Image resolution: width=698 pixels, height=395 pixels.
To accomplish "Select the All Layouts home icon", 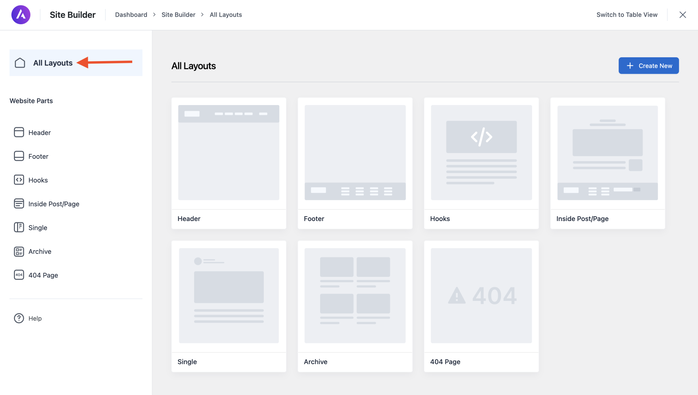I will pyautogui.click(x=20, y=63).
